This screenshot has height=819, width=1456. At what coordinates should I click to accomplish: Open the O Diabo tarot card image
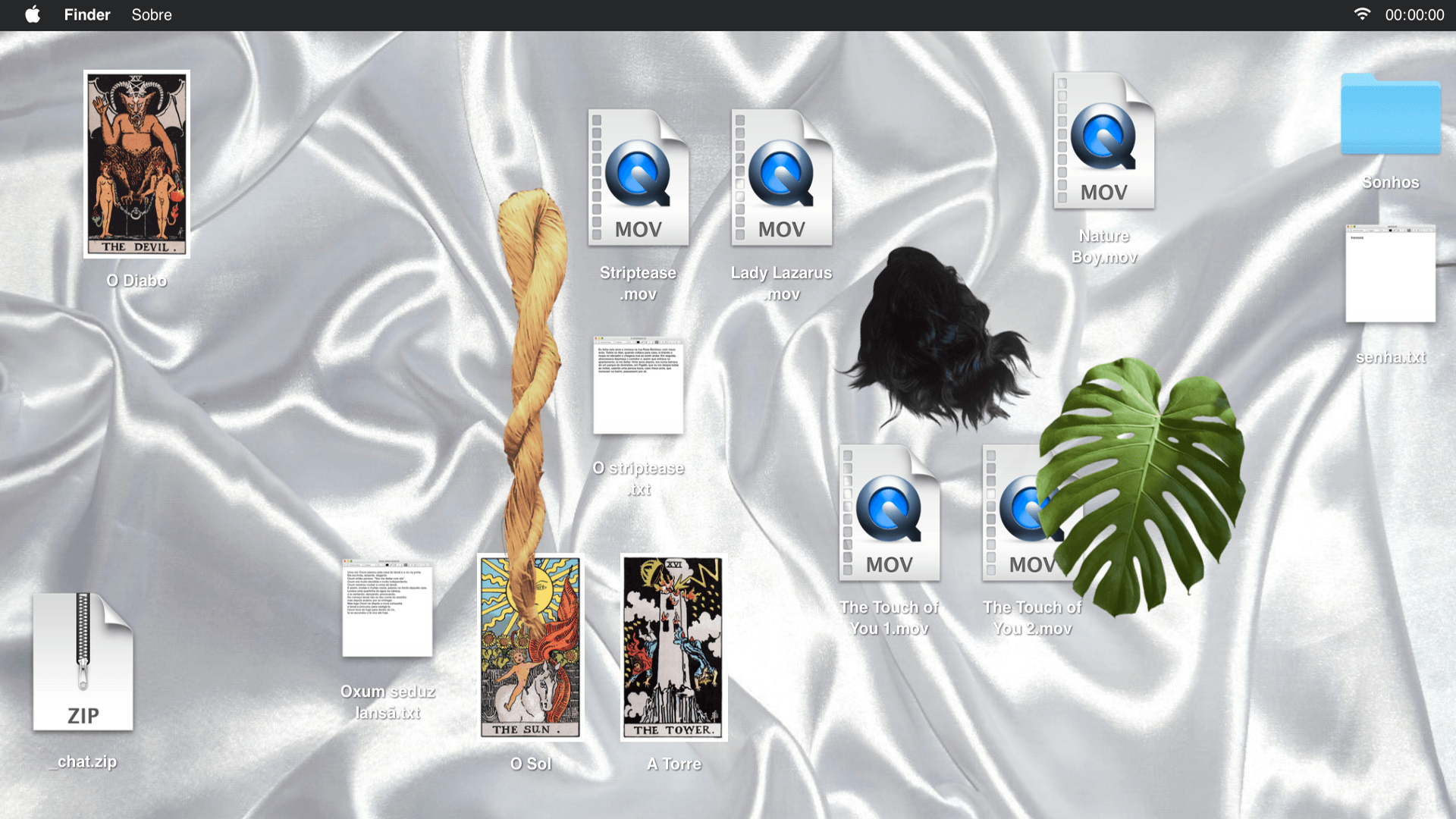click(x=136, y=165)
